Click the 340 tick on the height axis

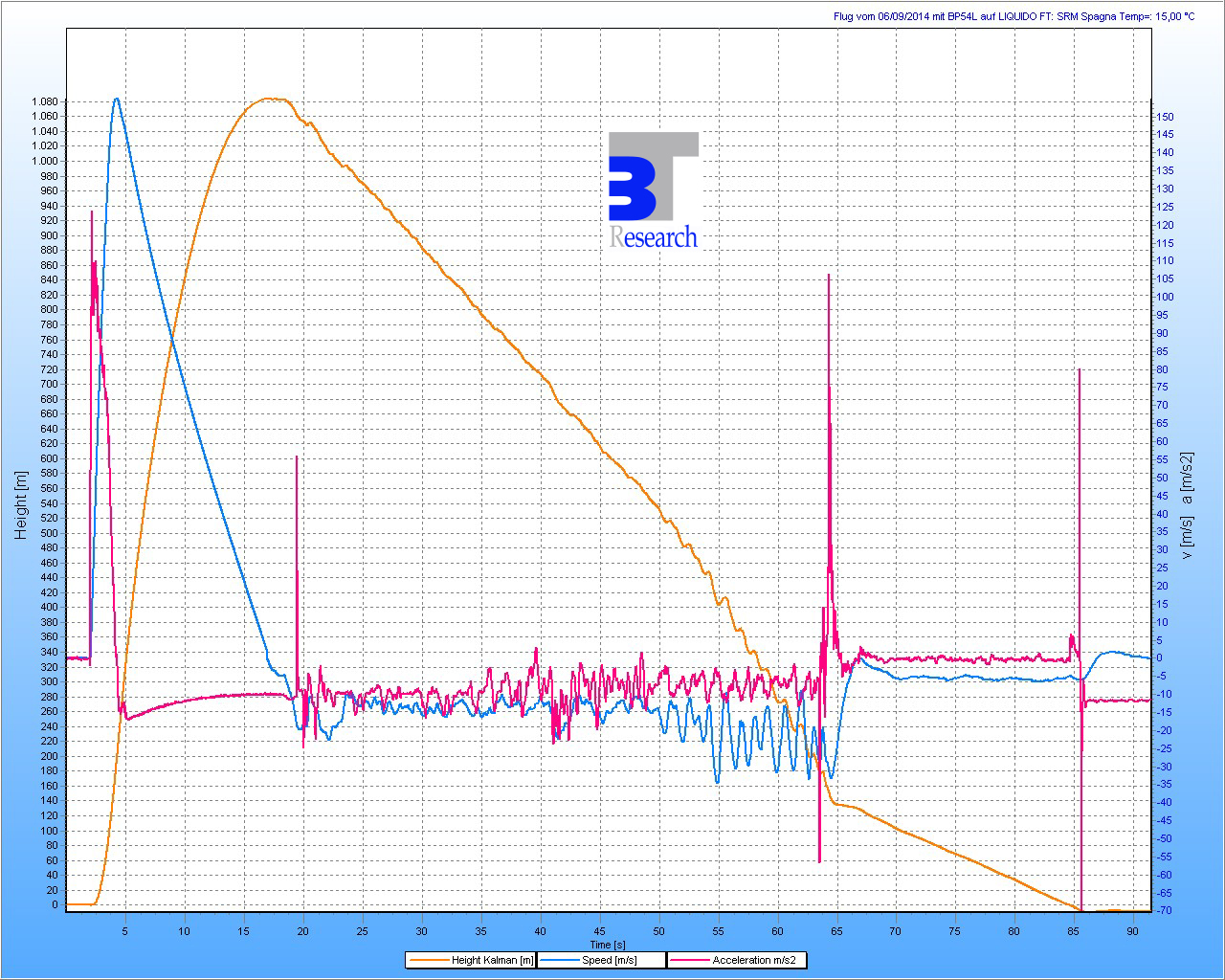[48, 652]
